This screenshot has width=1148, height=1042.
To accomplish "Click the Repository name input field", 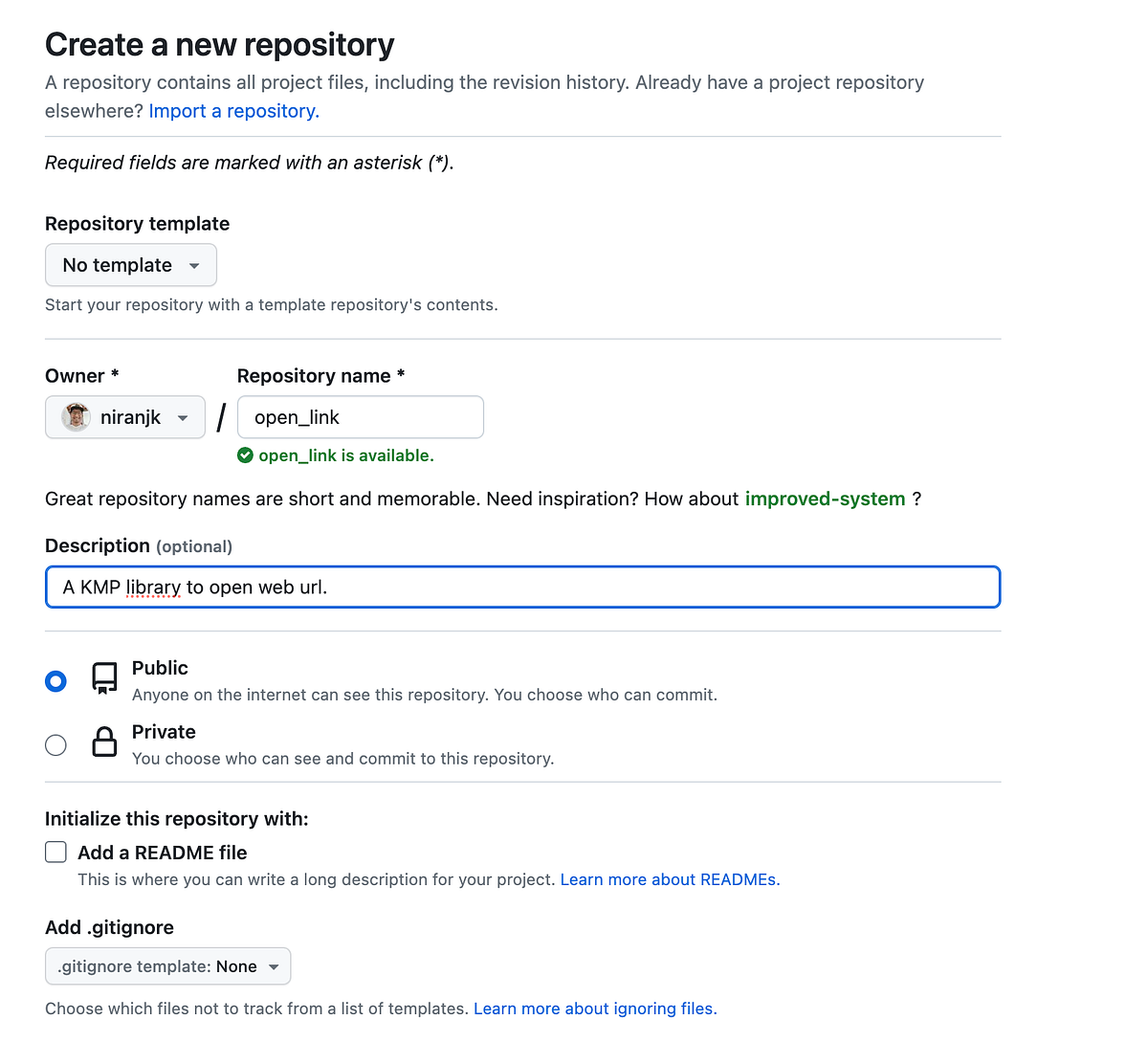I will click(360, 416).
